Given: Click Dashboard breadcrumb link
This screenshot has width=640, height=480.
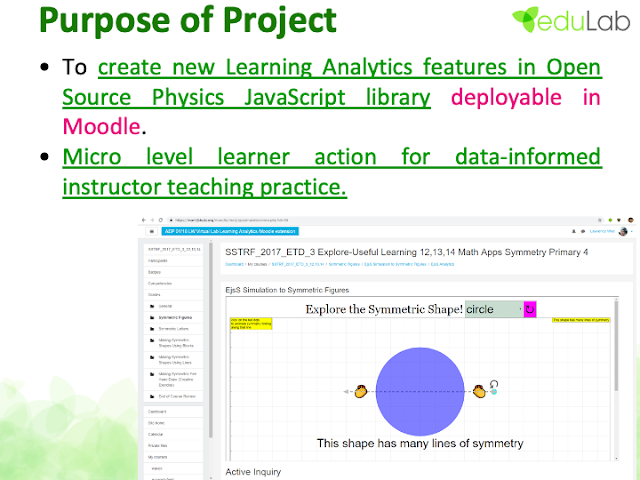Looking at the screenshot, I should pyautogui.click(x=234, y=264).
